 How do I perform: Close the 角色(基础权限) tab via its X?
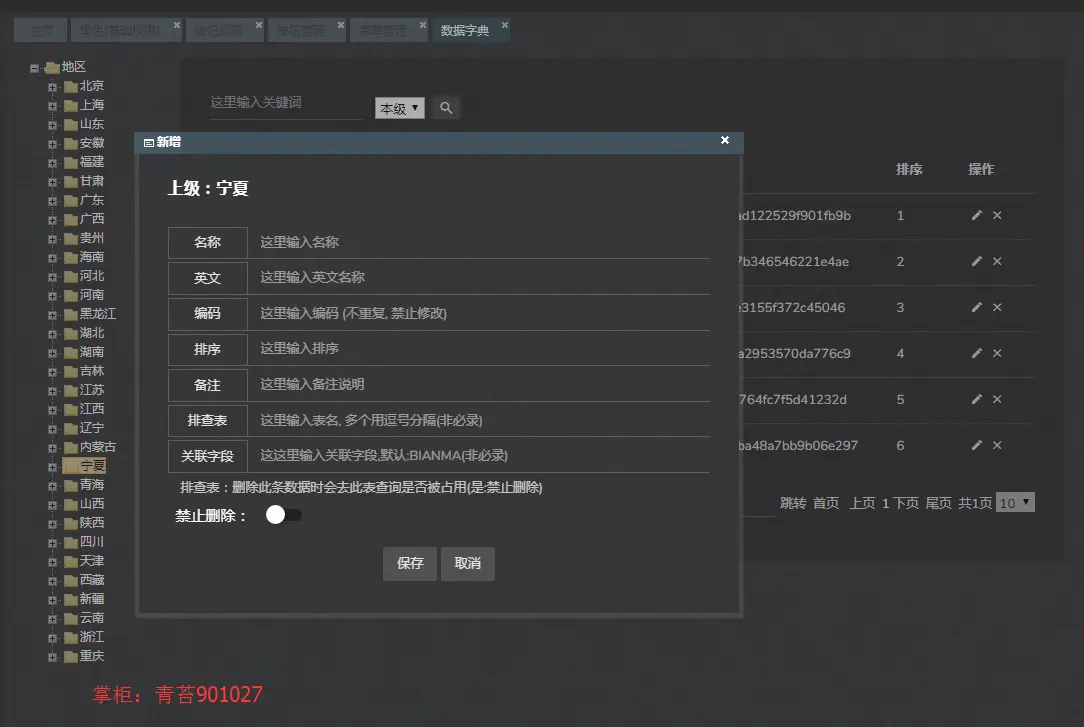coord(176,25)
